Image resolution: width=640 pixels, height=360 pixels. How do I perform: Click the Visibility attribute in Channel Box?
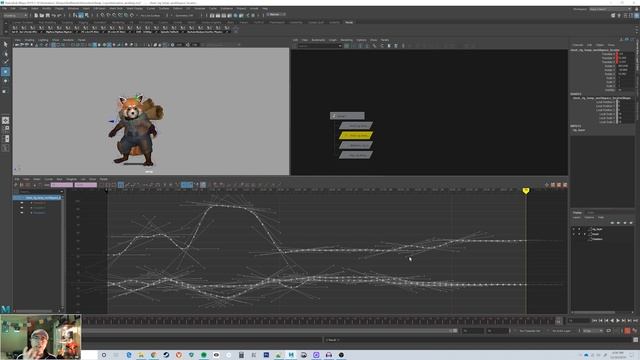[610, 90]
